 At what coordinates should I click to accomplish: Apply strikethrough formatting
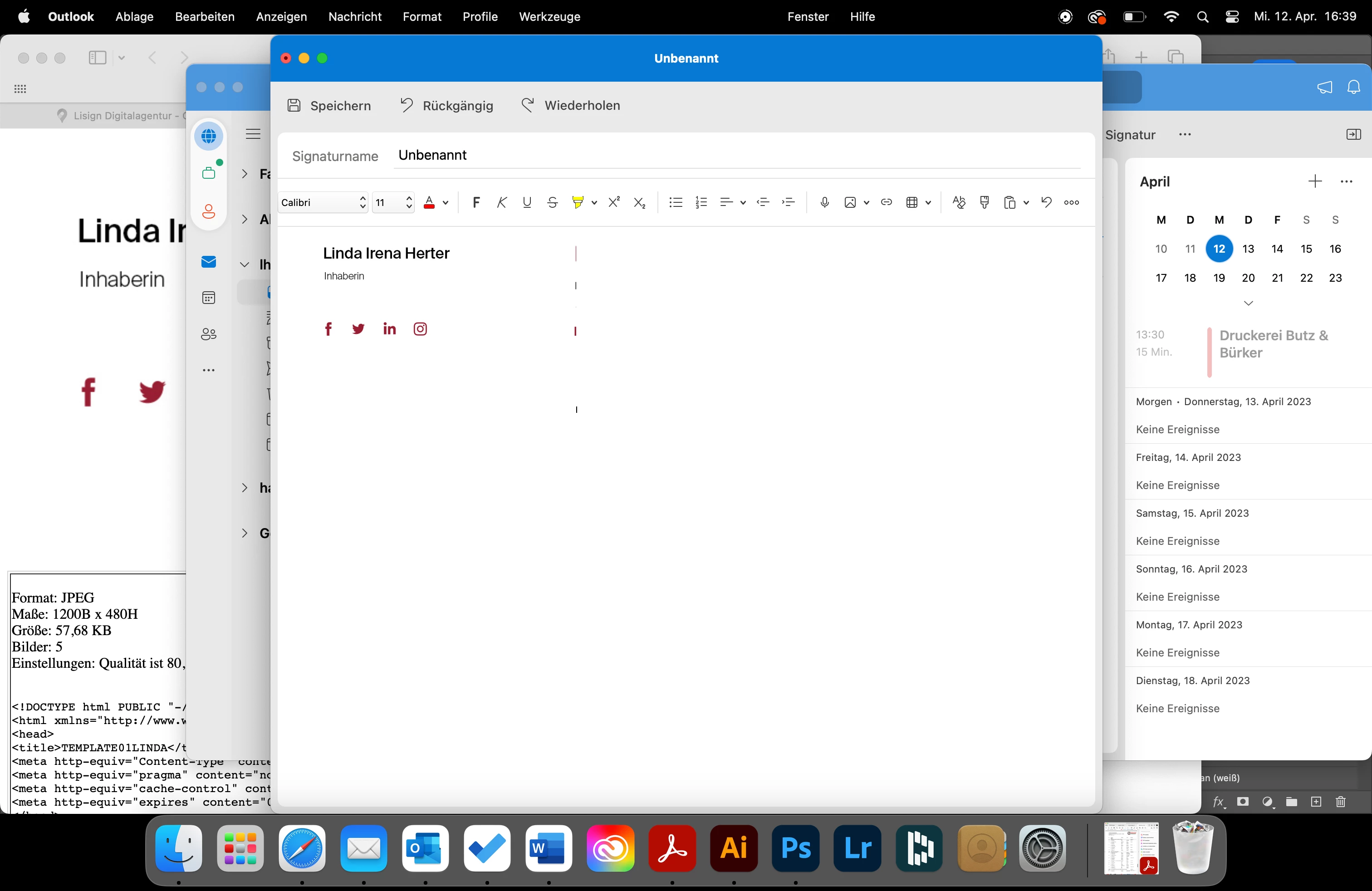(552, 202)
